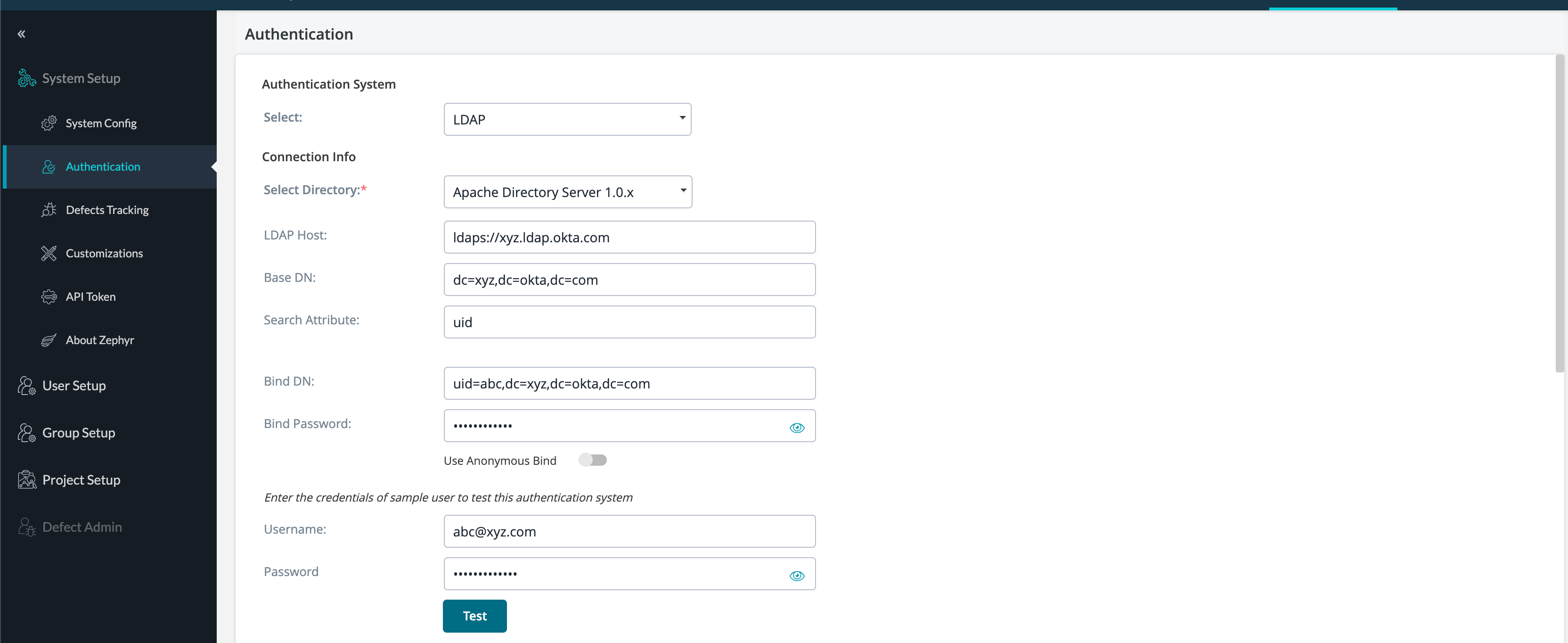
Task: Expand the Select Directory dropdown
Action: [x=567, y=192]
